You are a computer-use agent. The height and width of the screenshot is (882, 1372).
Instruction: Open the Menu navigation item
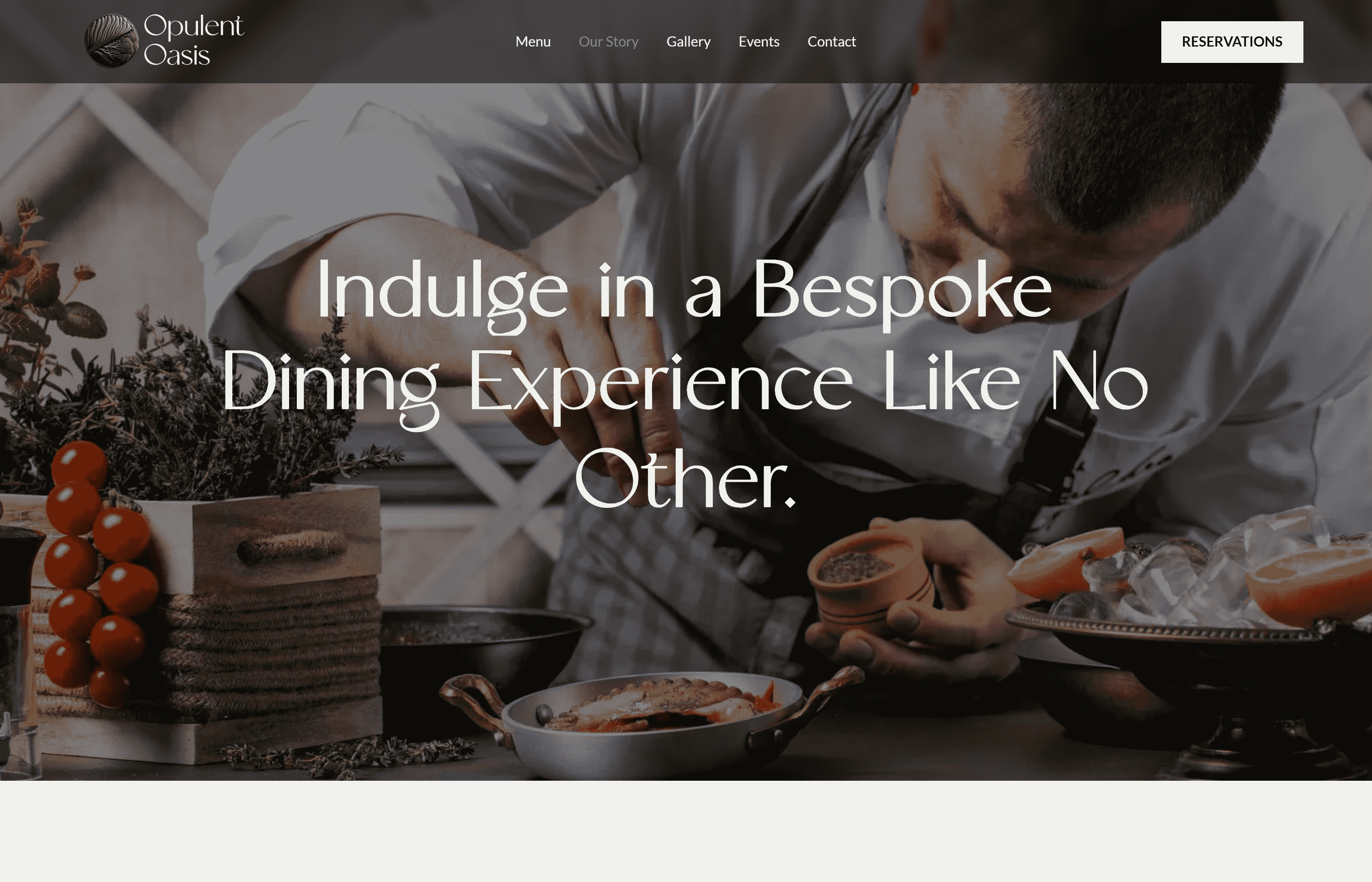(x=532, y=42)
